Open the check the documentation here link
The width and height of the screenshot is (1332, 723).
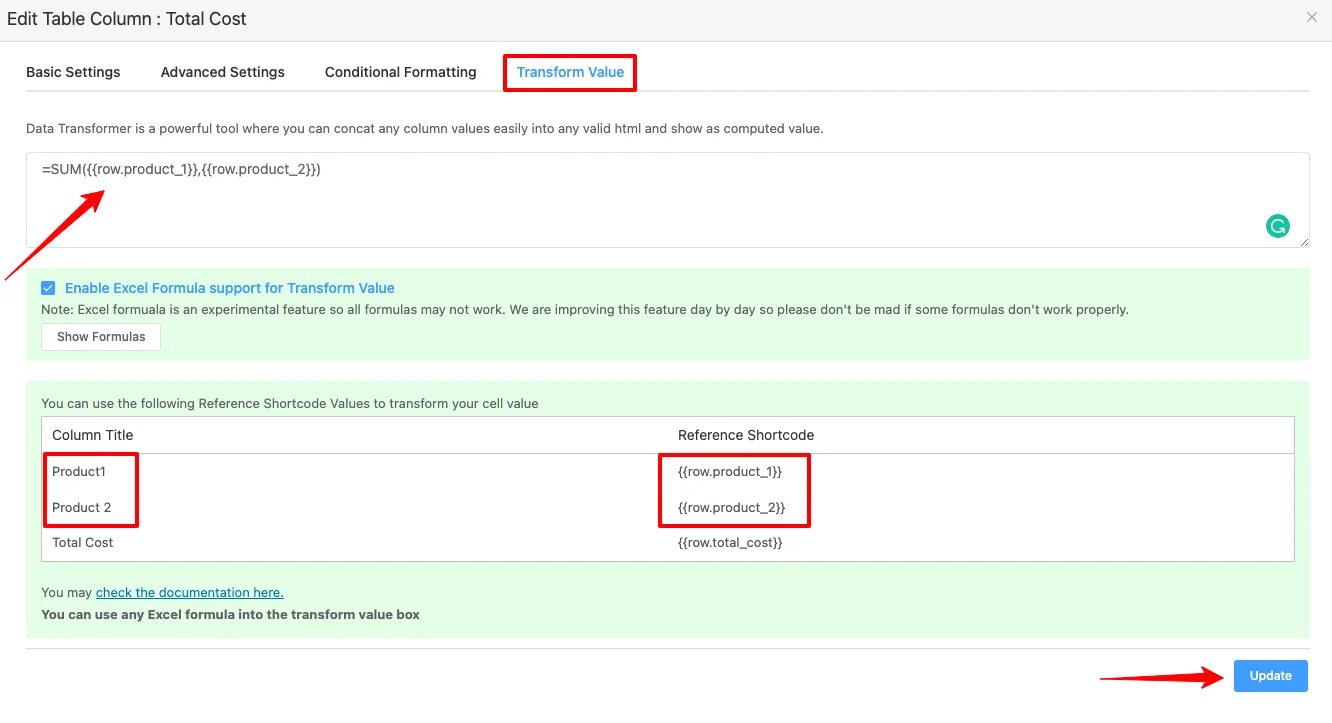click(190, 593)
